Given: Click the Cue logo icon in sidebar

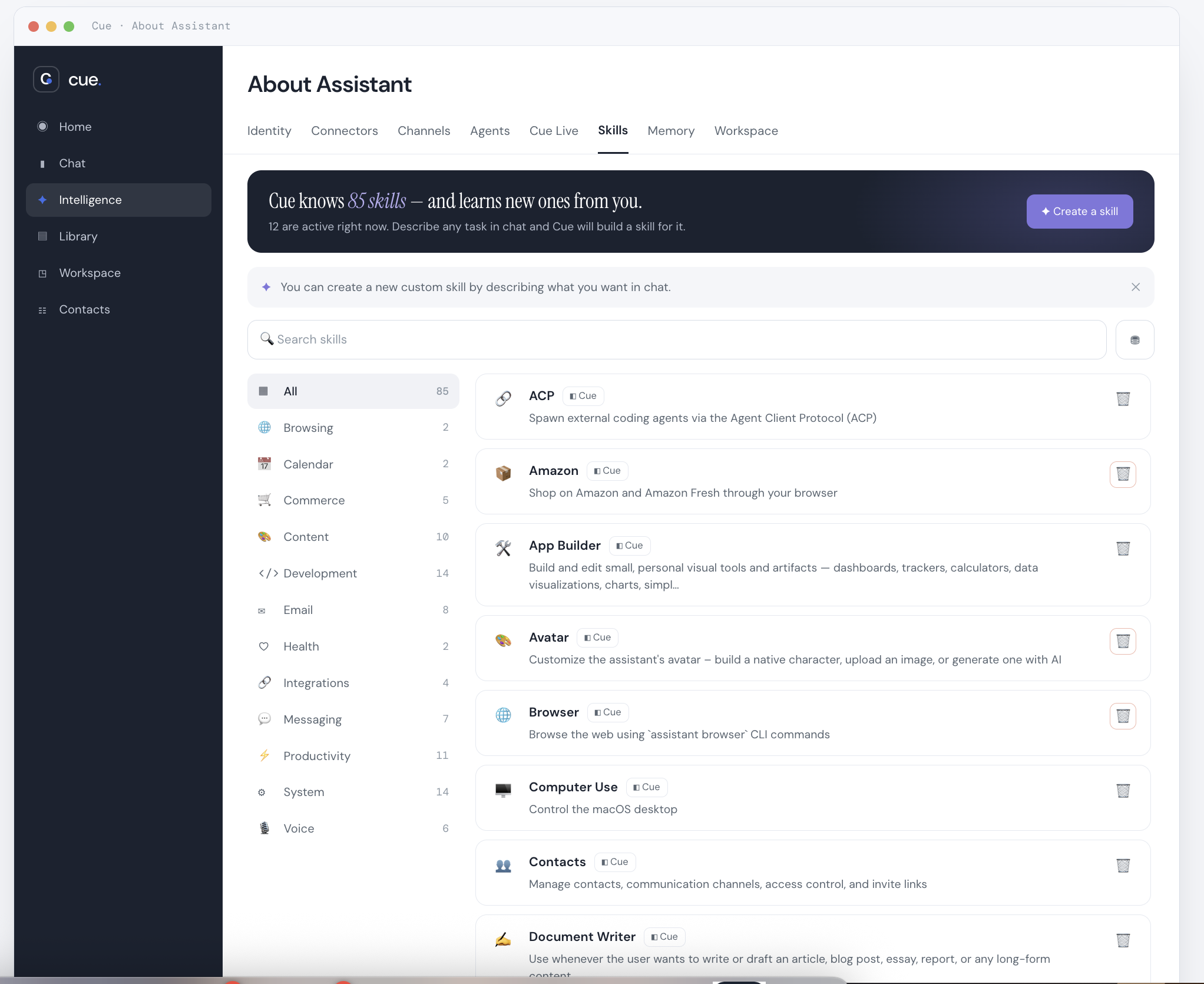Looking at the screenshot, I should click(46, 79).
